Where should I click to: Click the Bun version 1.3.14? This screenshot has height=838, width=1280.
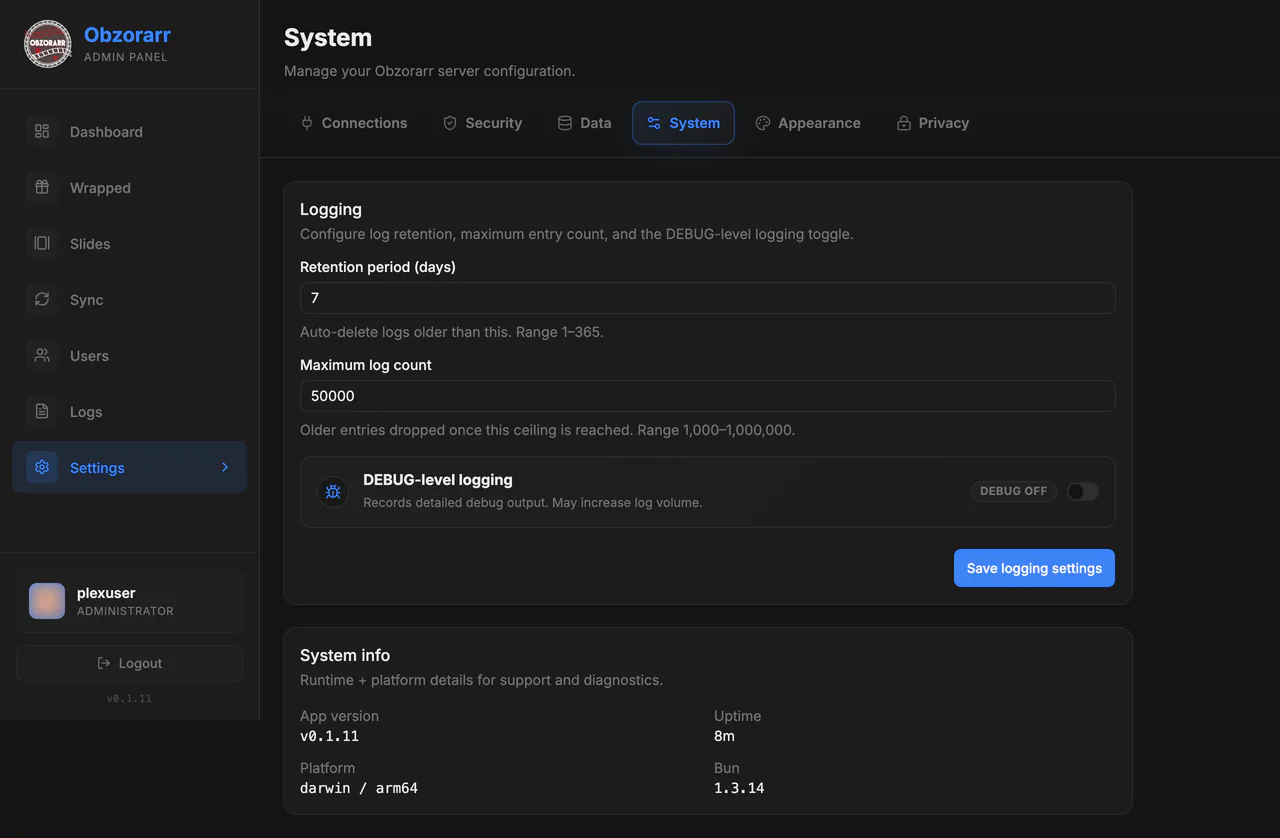click(739, 788)
